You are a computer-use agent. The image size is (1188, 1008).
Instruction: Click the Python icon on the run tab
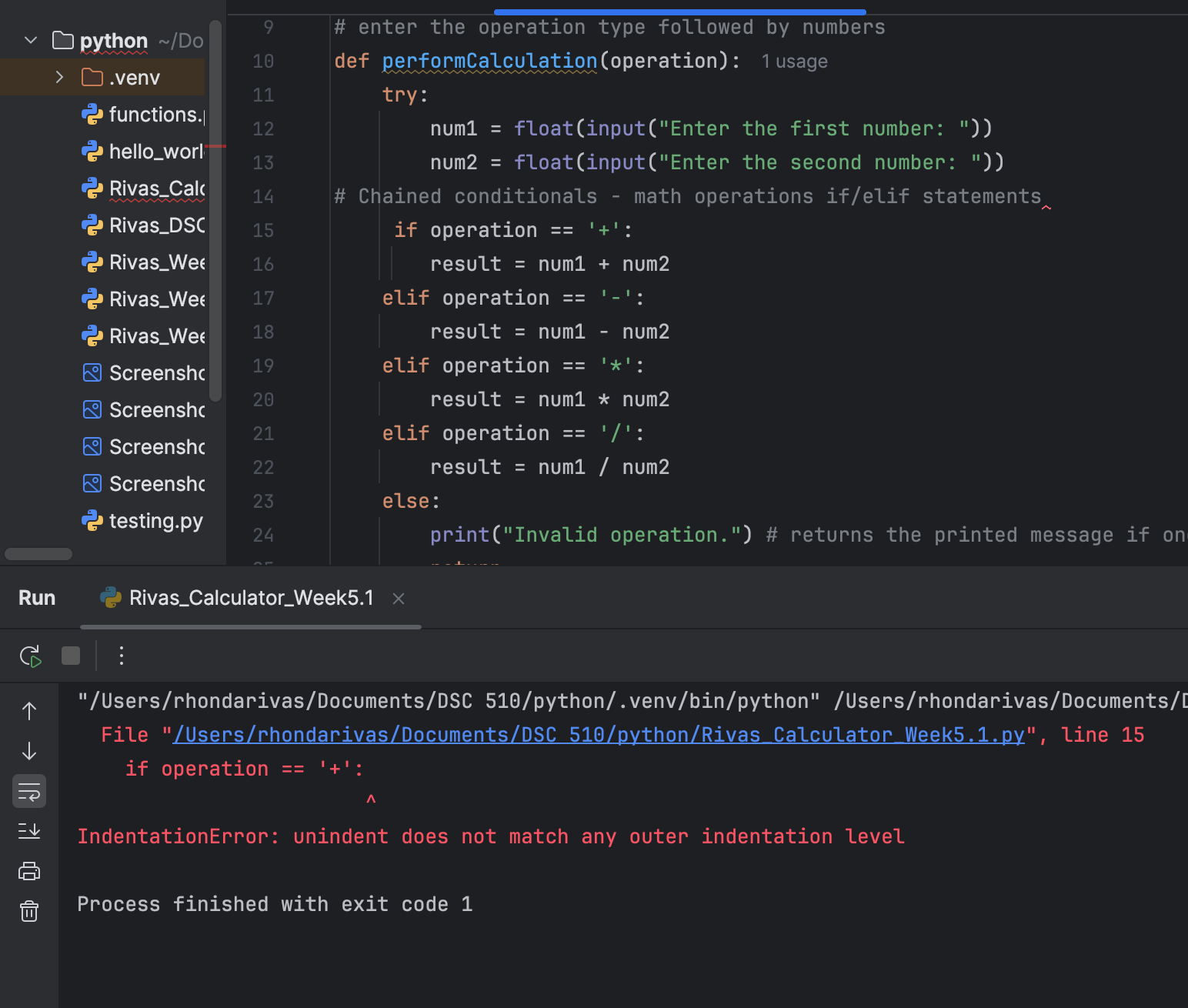pyautogui.click(x=110, y=597)
